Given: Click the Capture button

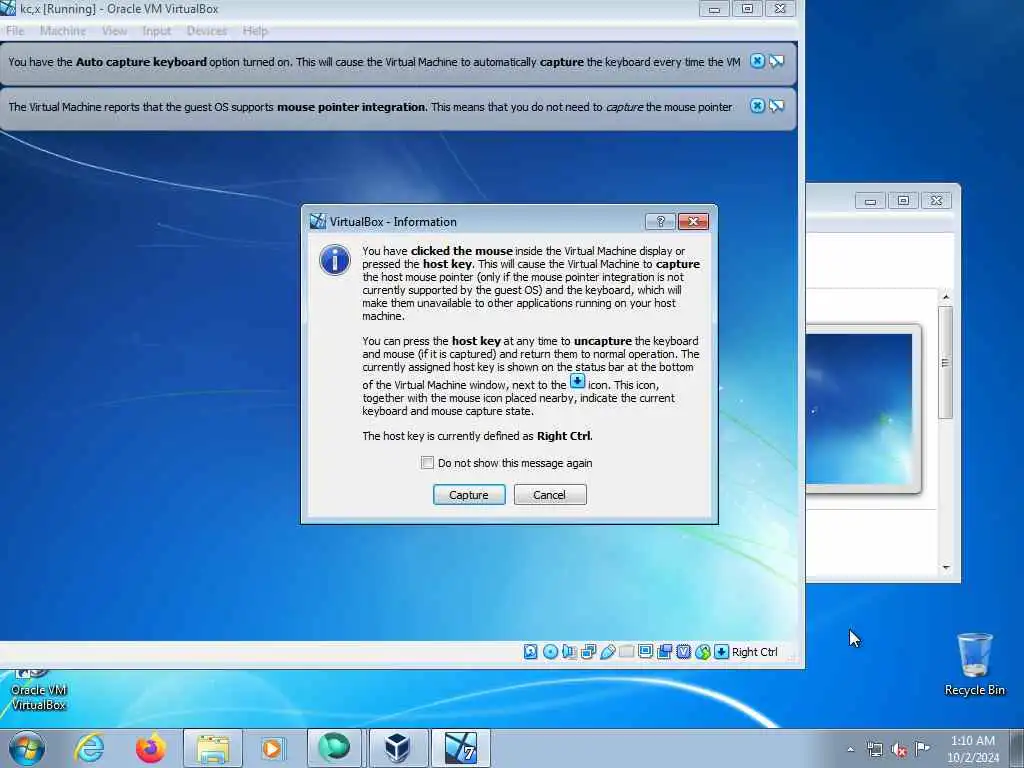Looking at the screenshot, I should coord(469,494).
